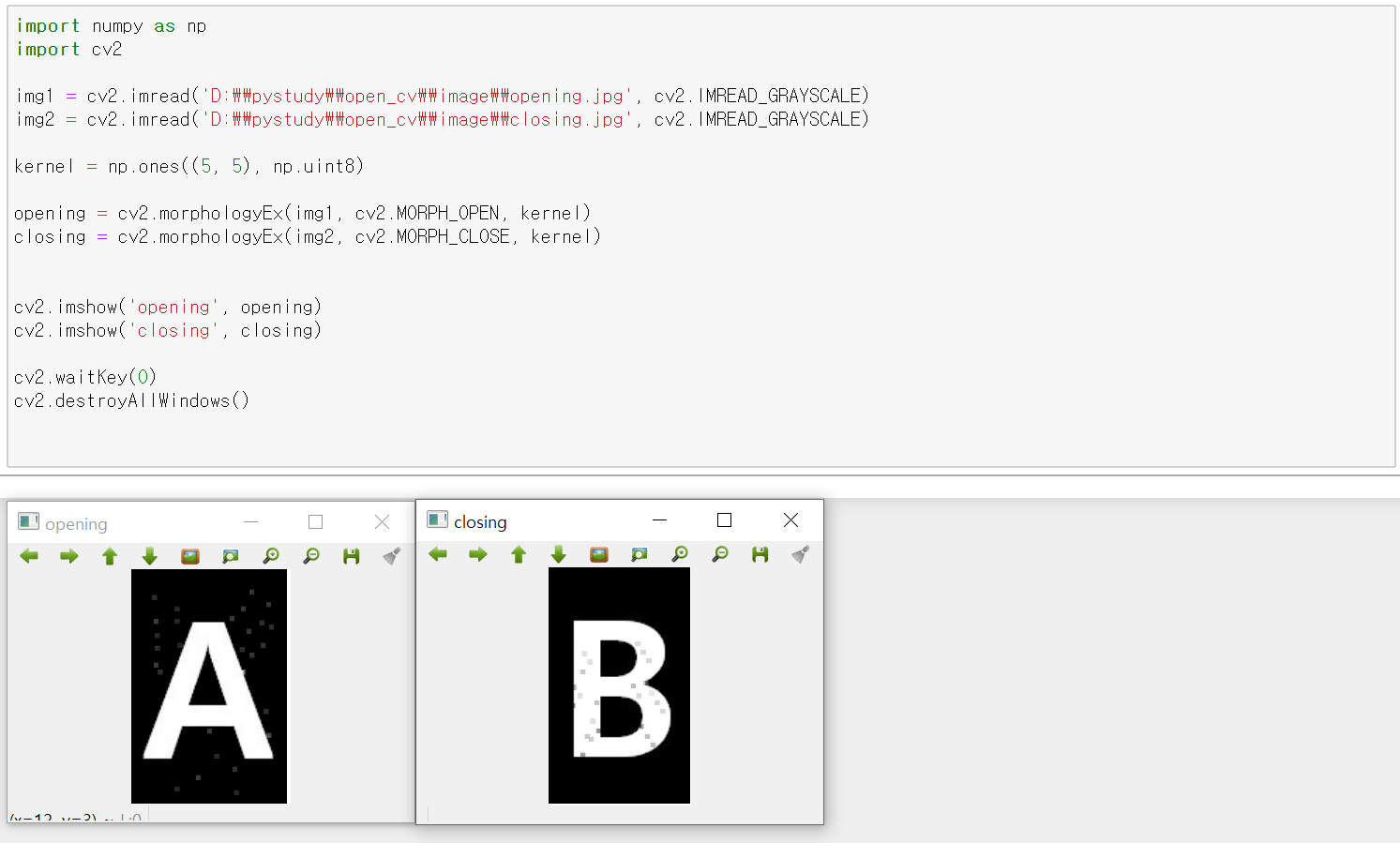The width and height of the screenshot is (1400, 843).
Task: Pan up in the closing window
Action: pyautogui.click(x=519, y=554)
